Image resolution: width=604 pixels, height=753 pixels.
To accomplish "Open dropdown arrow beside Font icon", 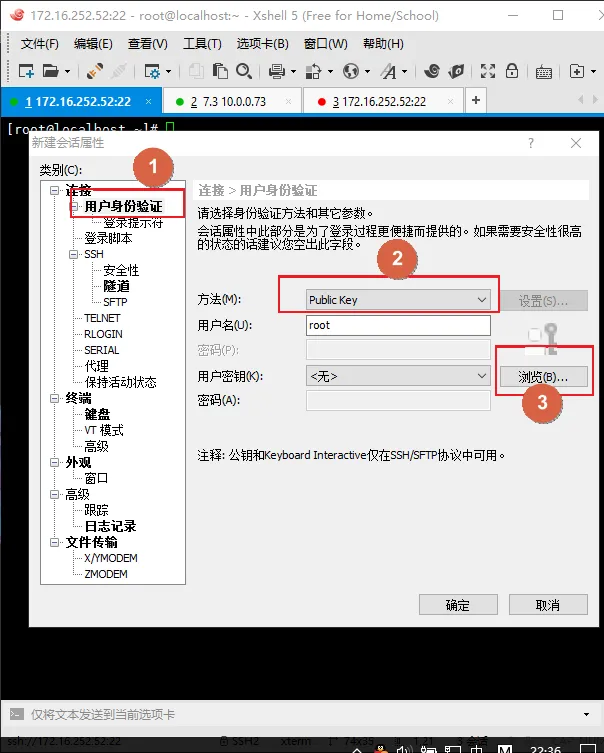I will [x=405, y=72].
